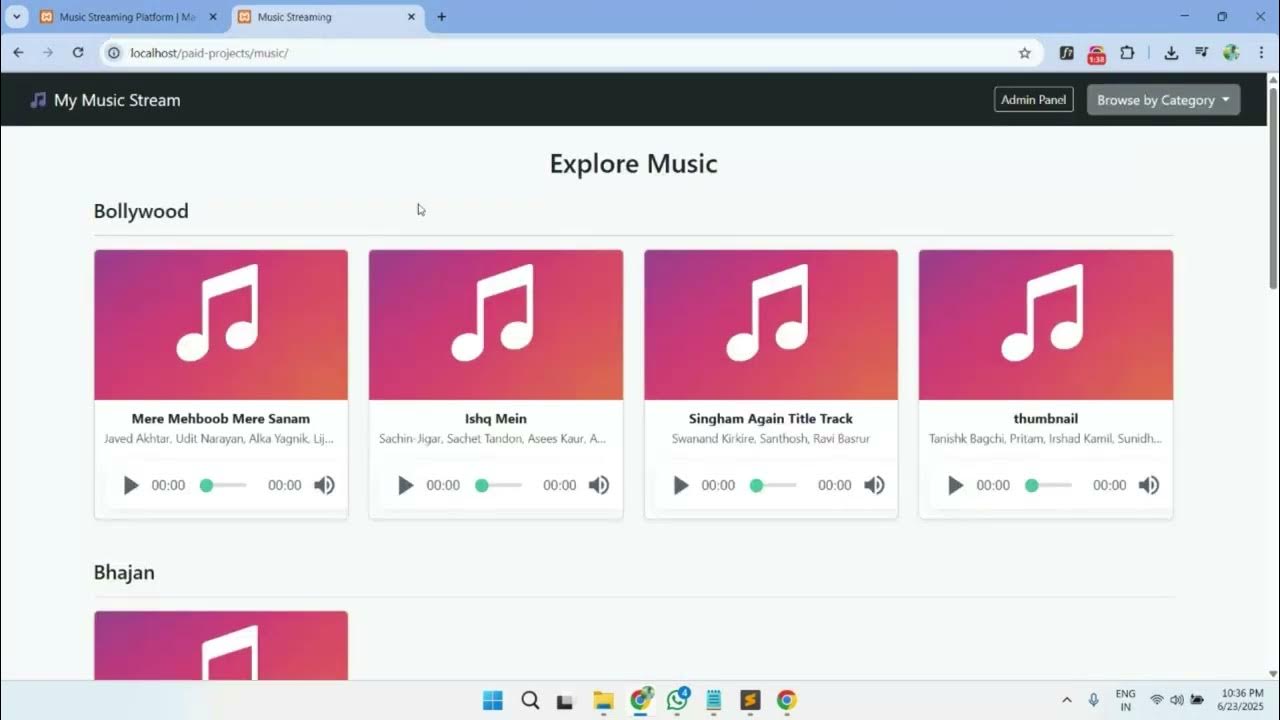
Task: Open the media control toolbar icon
Action: point(1201,53)
